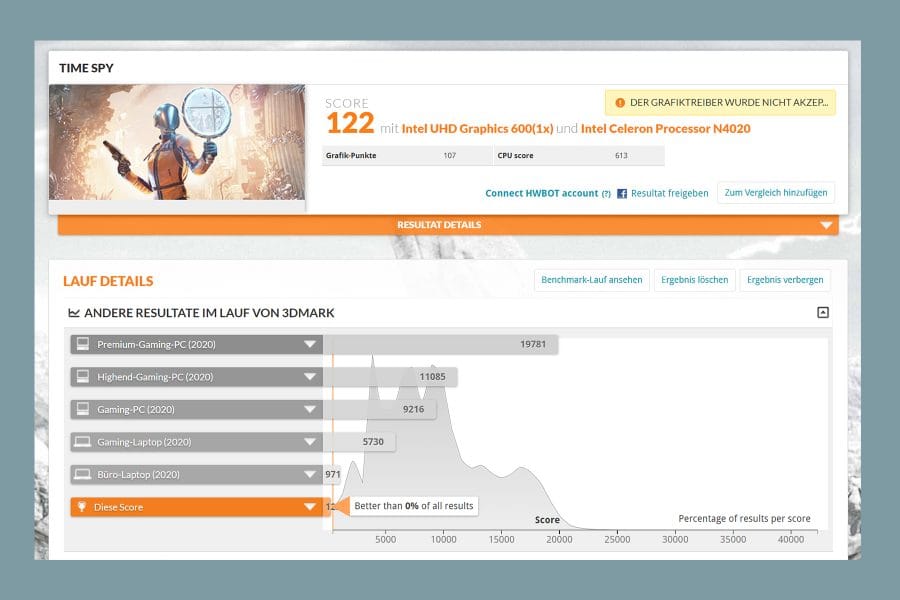Click the Facebook icon beside Resultat freigeben
Viewport: 900px width, 600px height.
tap(622, 193)
